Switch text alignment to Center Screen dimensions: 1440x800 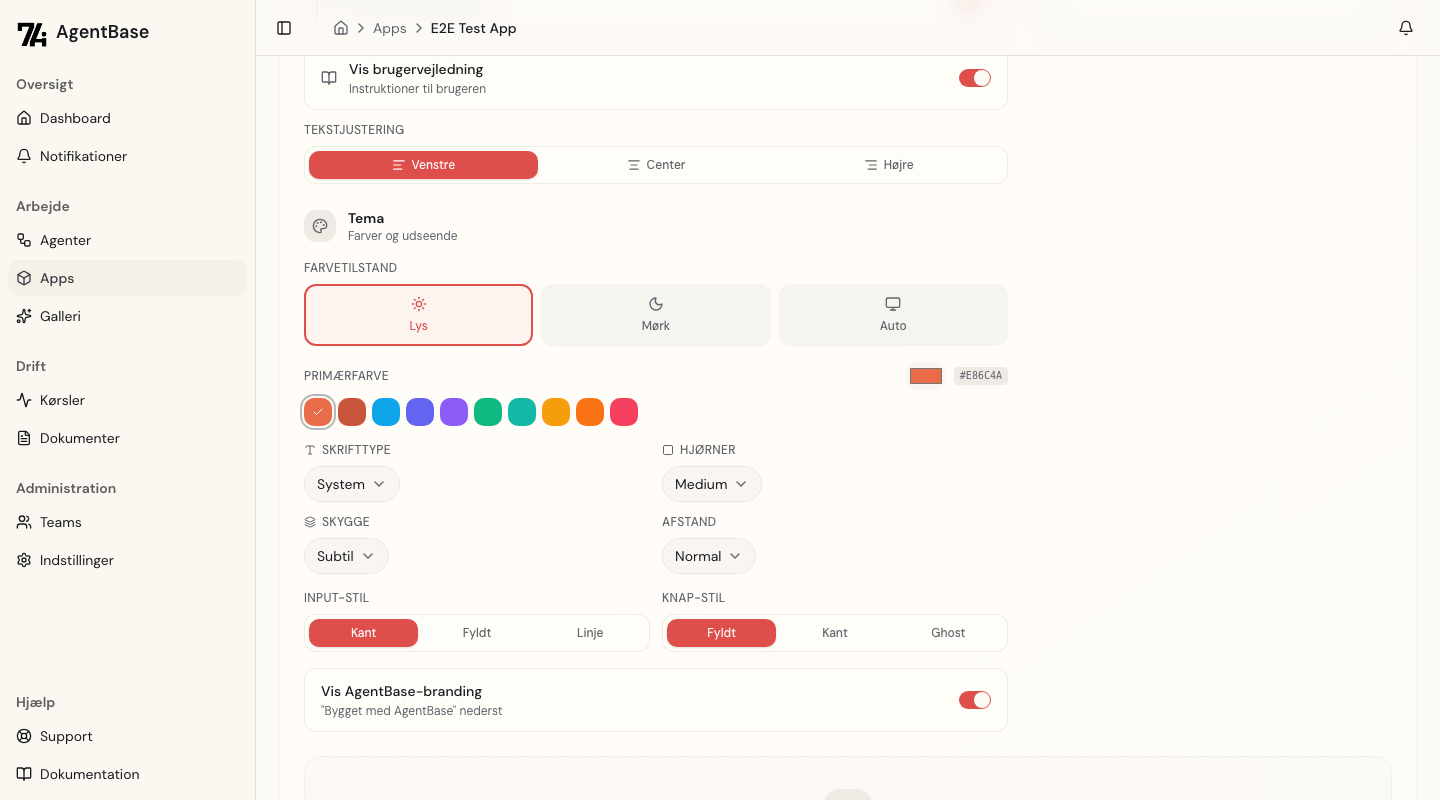(x=656, y=165)
